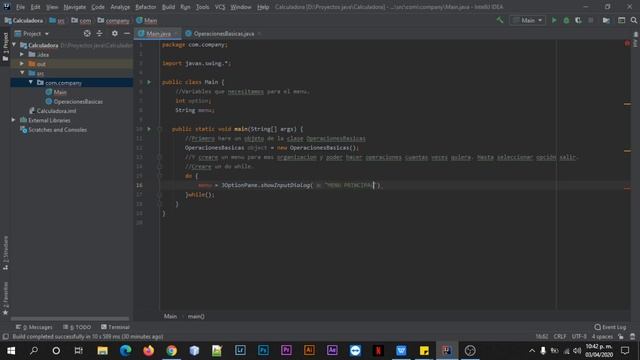Viewport: 640px width, 360px height.
Task: Run the Main configuration with green play icon
Action: coord(554,20)
